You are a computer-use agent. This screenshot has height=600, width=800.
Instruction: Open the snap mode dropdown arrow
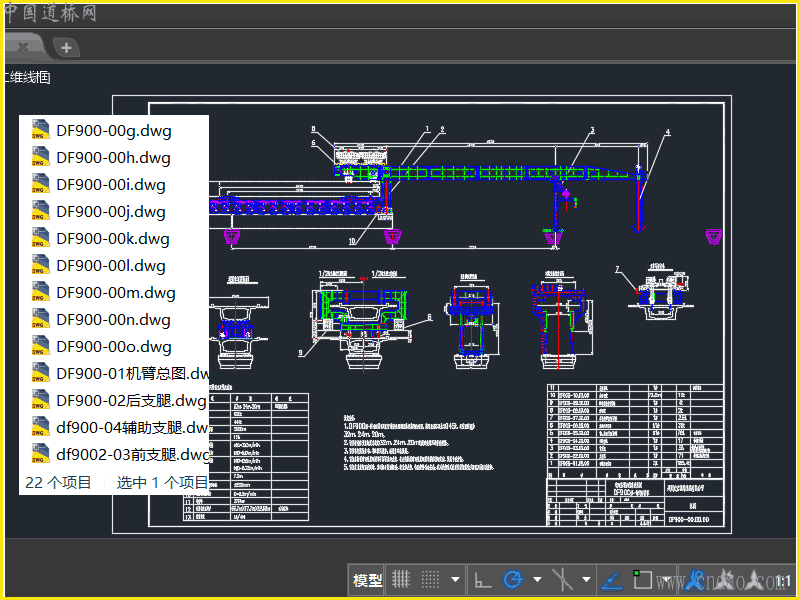click(x=456, y=579)
